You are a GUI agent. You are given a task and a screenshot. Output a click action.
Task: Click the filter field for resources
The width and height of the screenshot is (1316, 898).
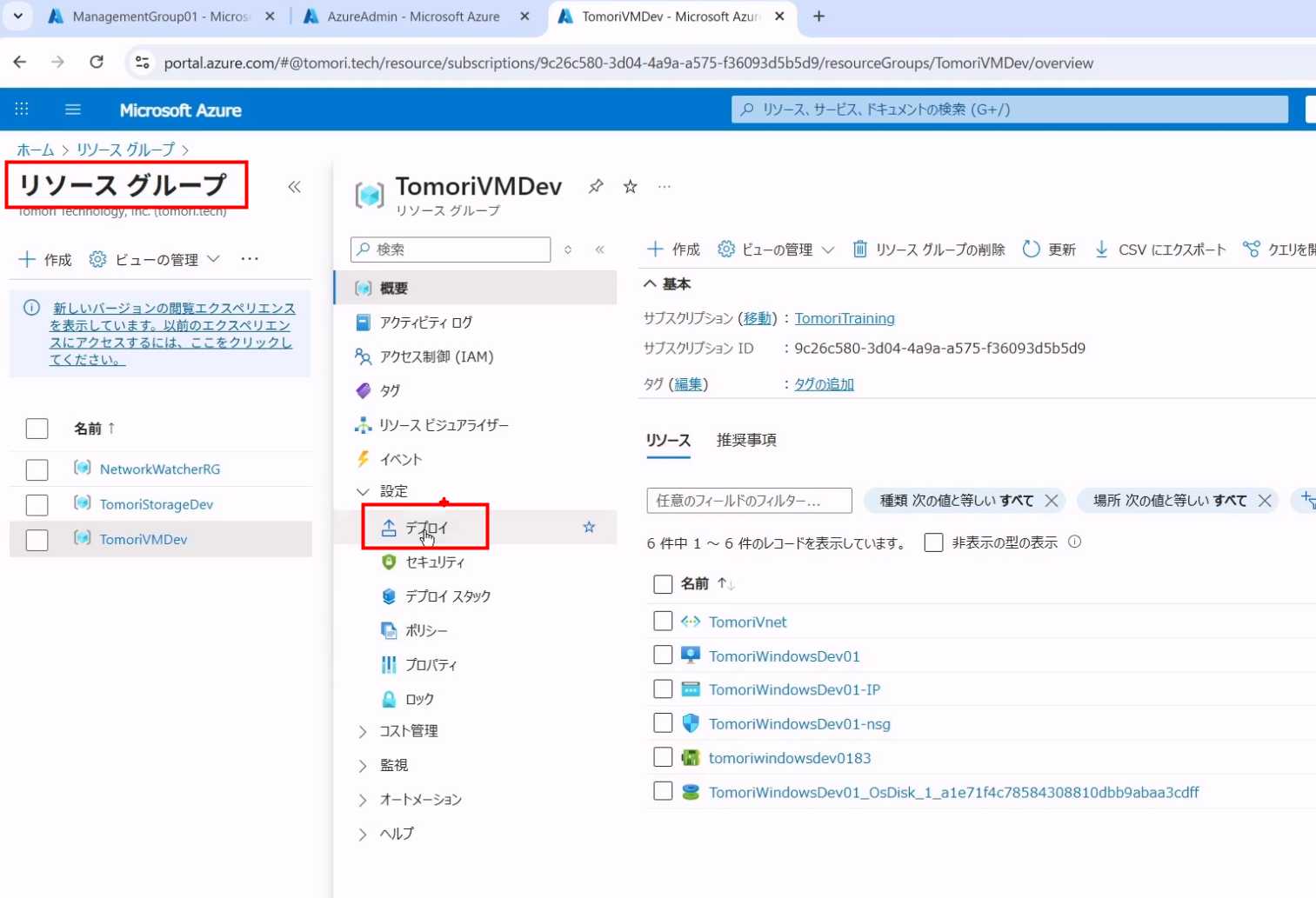[x=749, y=501]
